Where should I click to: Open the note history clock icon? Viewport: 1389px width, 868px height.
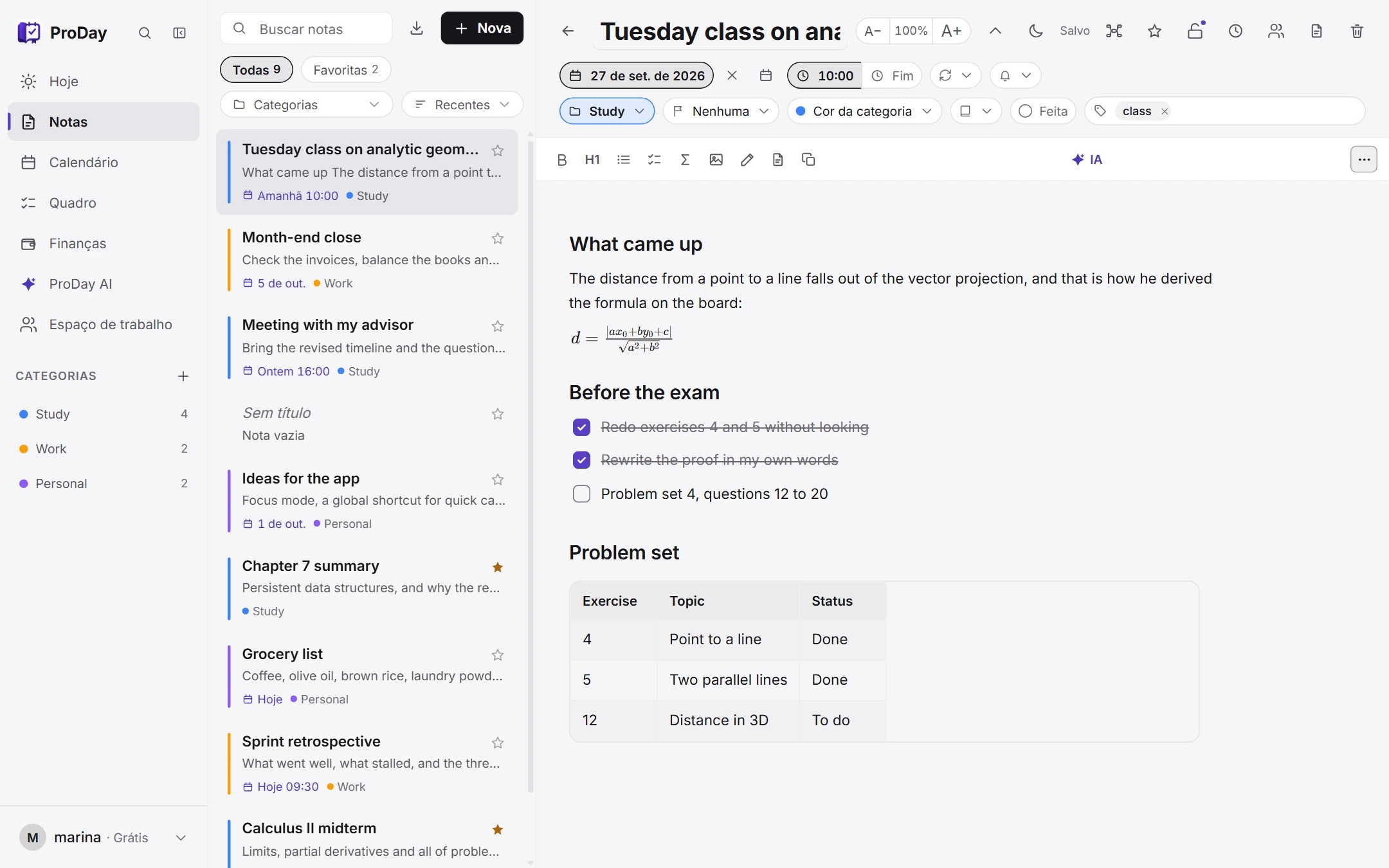pos(1235,31)
